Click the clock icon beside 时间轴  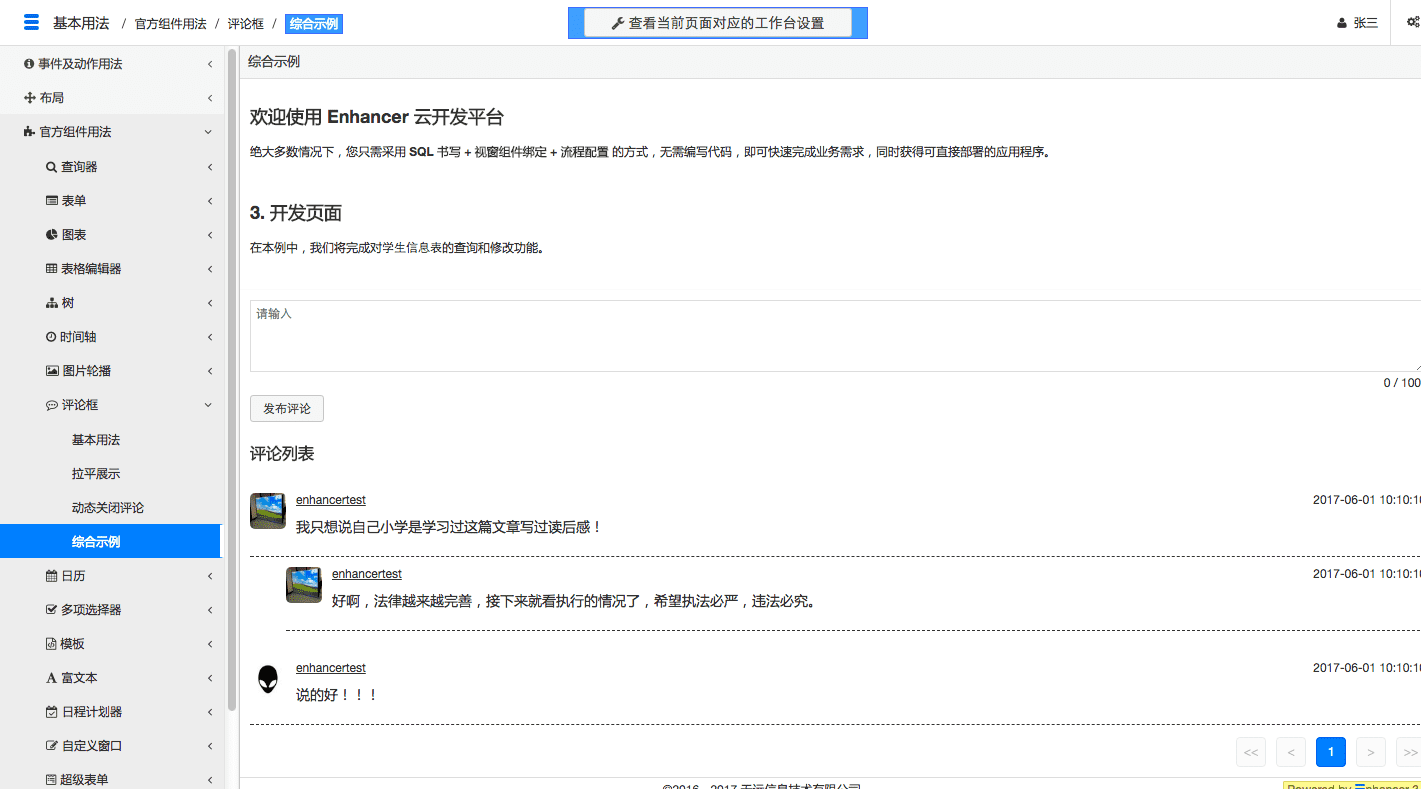[x=51, y=337]
